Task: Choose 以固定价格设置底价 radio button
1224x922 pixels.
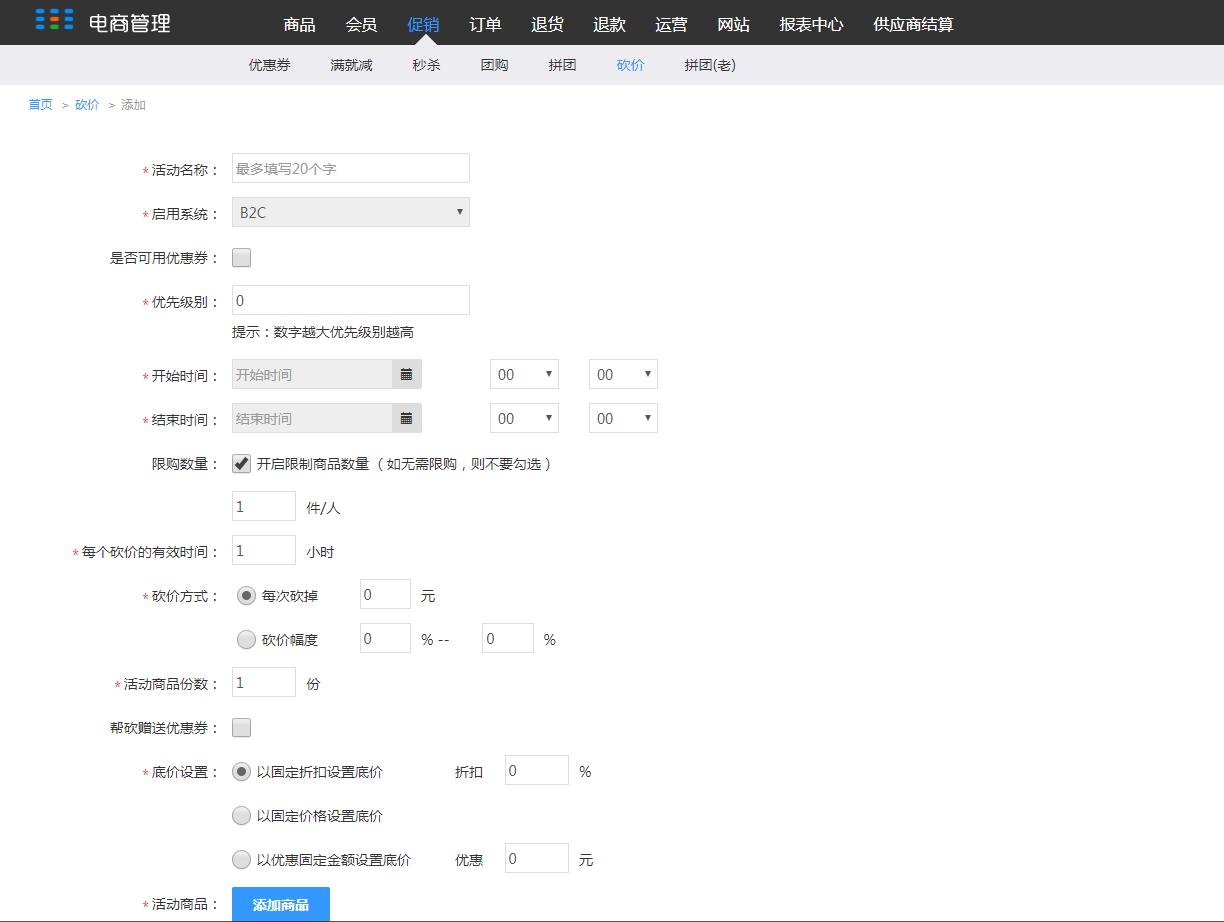Action: [241, 815]
